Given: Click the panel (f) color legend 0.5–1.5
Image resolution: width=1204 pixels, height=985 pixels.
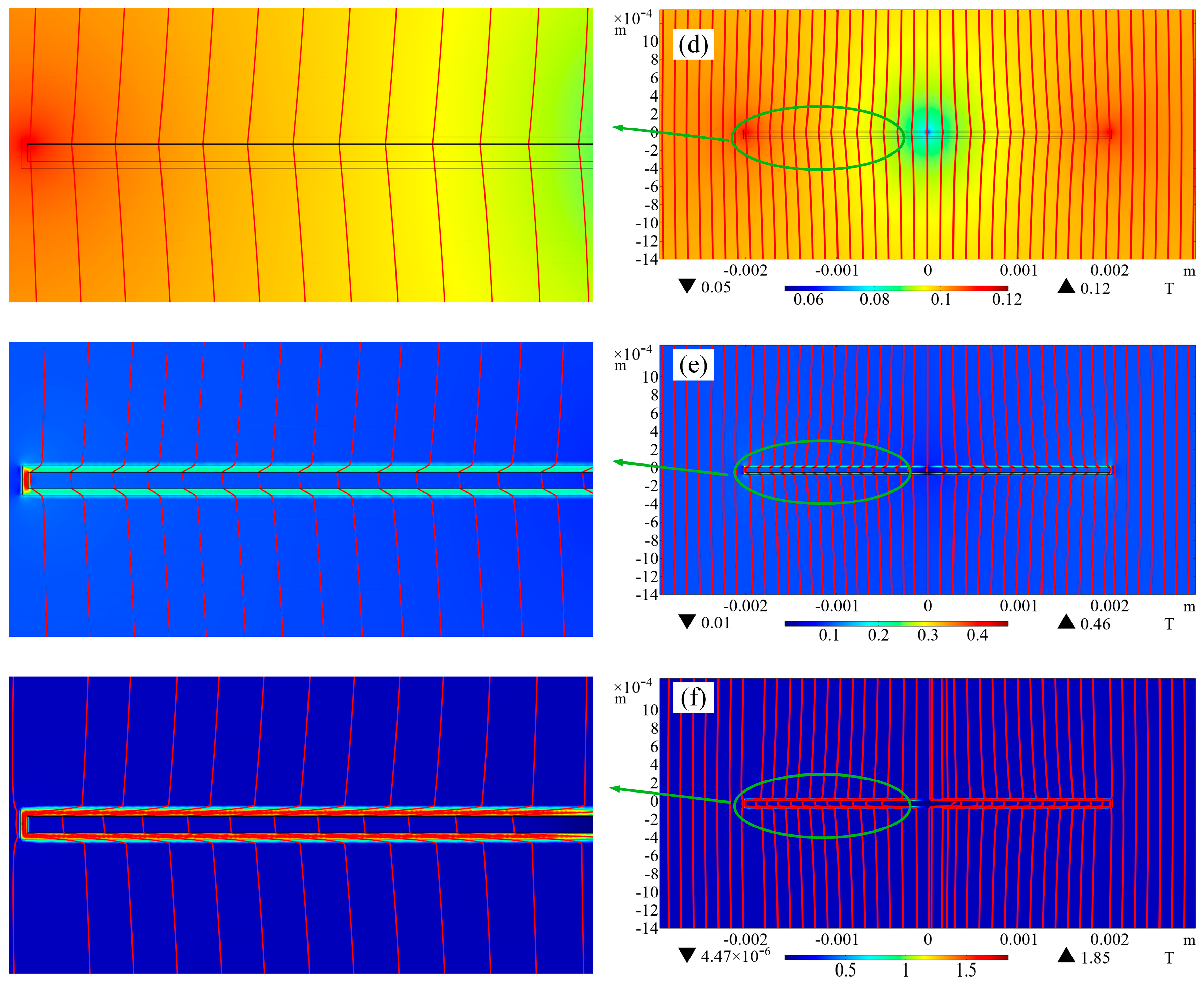Looking at the screenshot, I should (896, 958).
